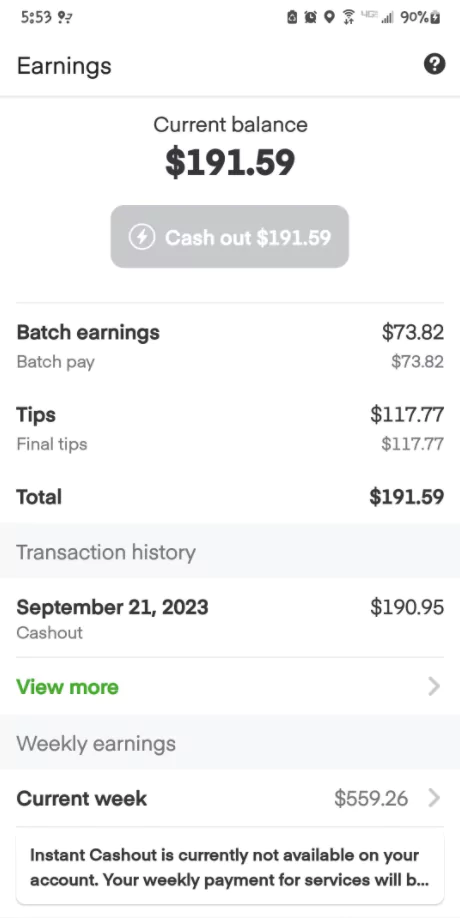Tap the Tips earnings row
Image resolution: width=460 pixels, height=918 pixels.
coord(230,428)
